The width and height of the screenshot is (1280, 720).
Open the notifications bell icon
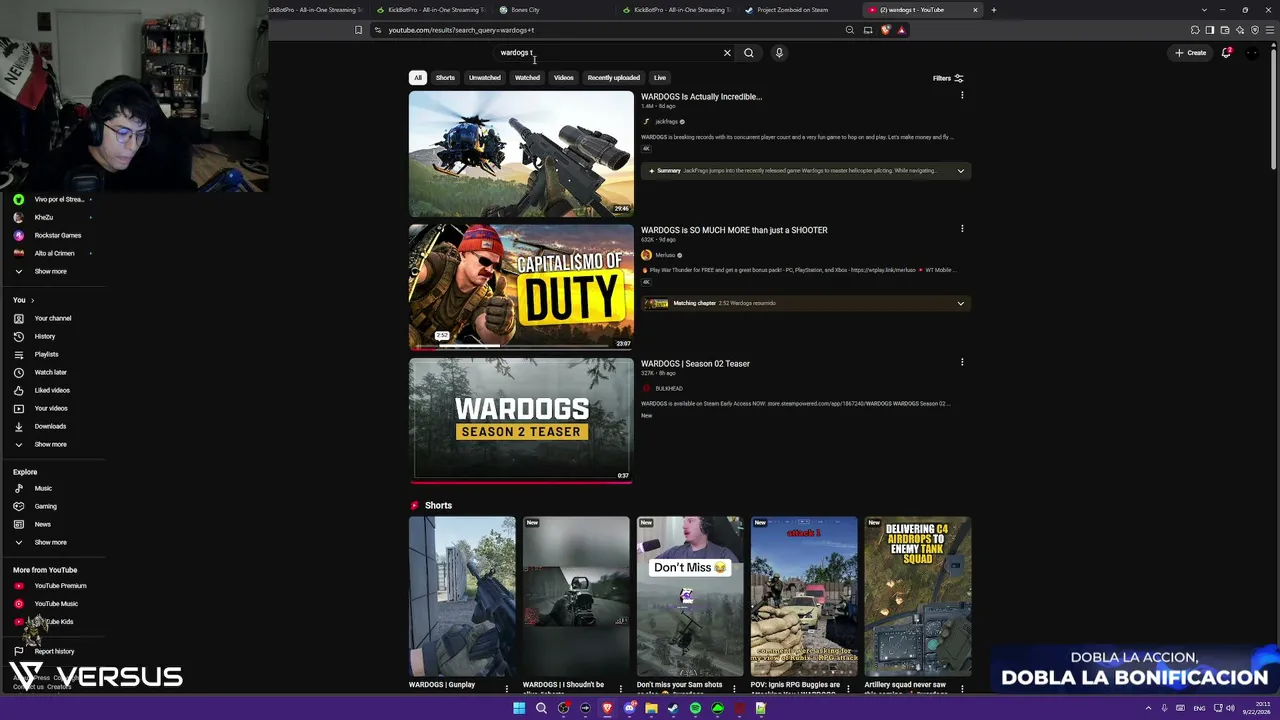point(1226,52)
